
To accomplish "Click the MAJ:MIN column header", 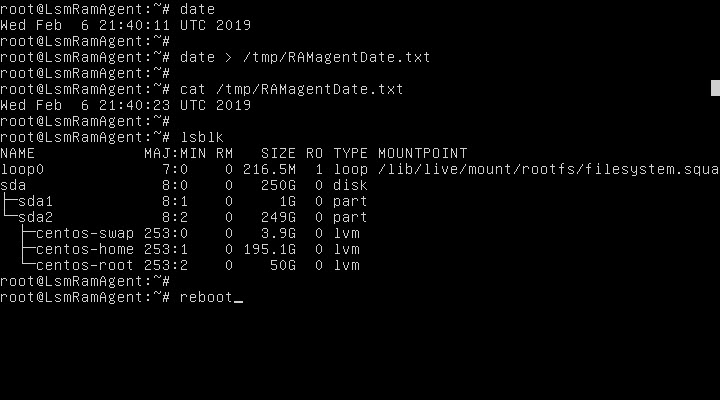I will (175, 153).
